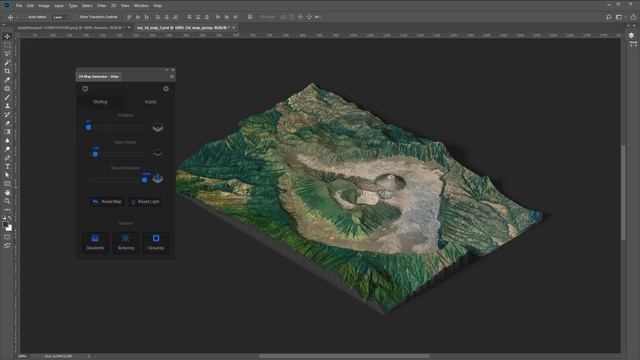Select the Dodge tool

tap(7, 149)
